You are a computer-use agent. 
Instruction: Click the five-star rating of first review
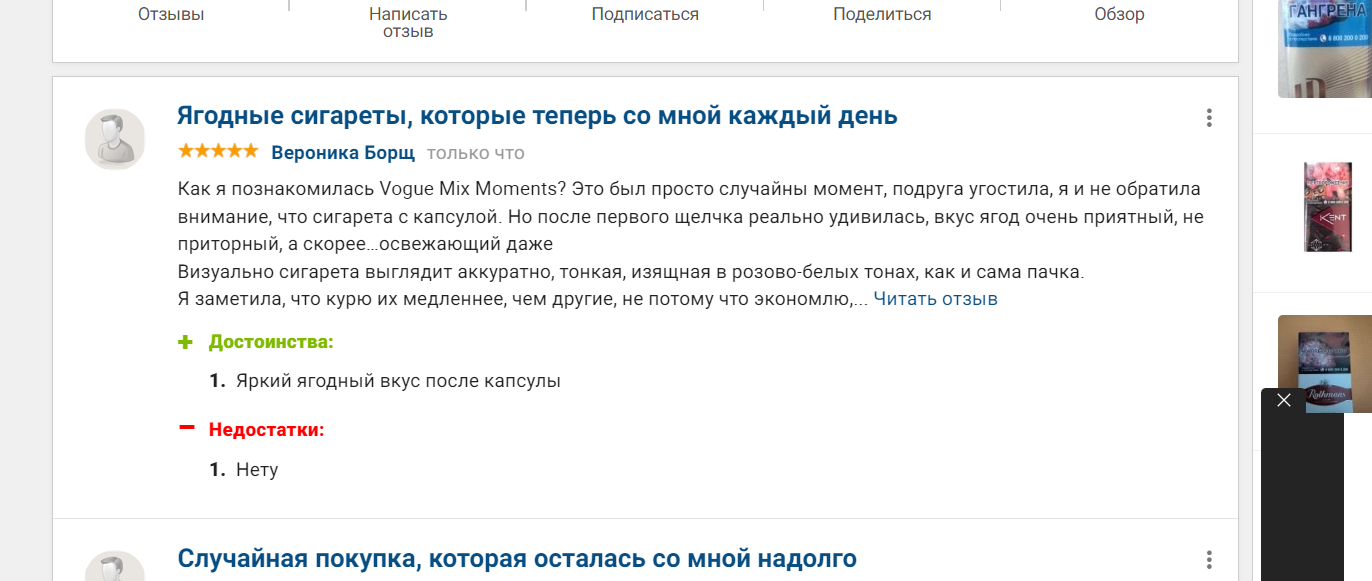[217, 152]
